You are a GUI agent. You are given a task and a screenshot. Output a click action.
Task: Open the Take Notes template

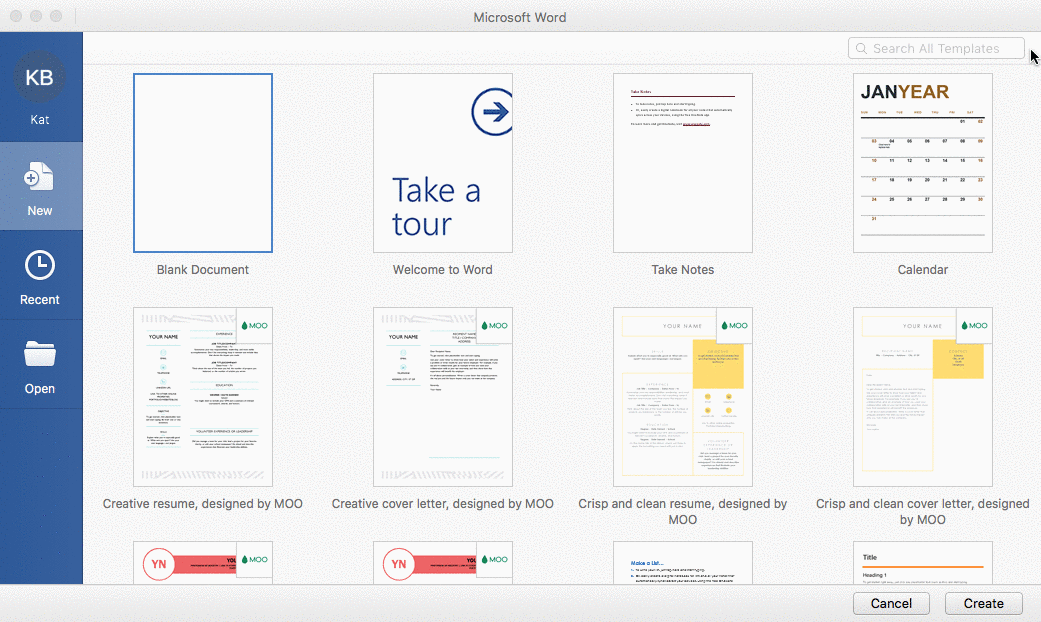pos(682,163)
